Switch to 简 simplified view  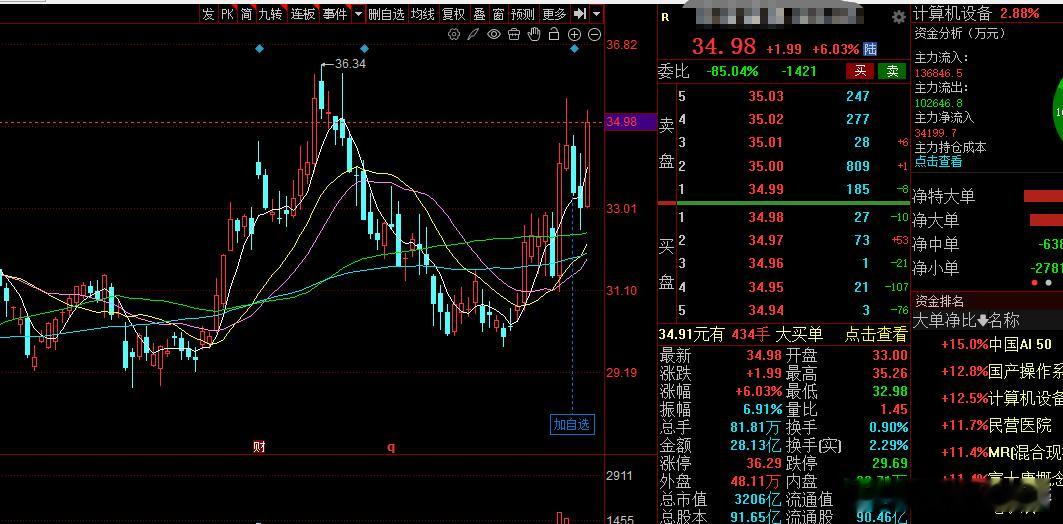[x=246, y=14]
